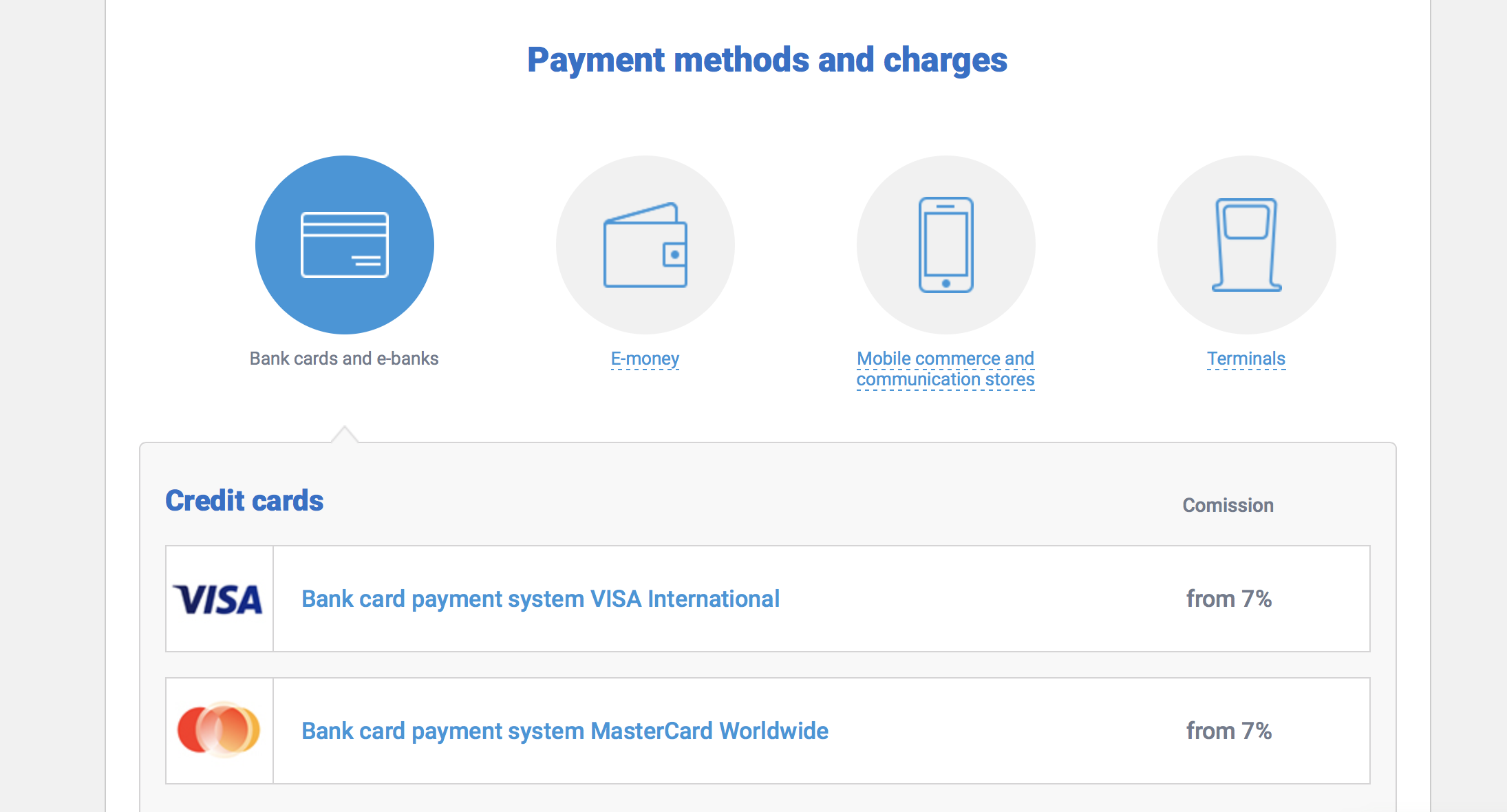
Task: Click the MasterCard row commission 'from 7%'
Action: click(1228, 731)
